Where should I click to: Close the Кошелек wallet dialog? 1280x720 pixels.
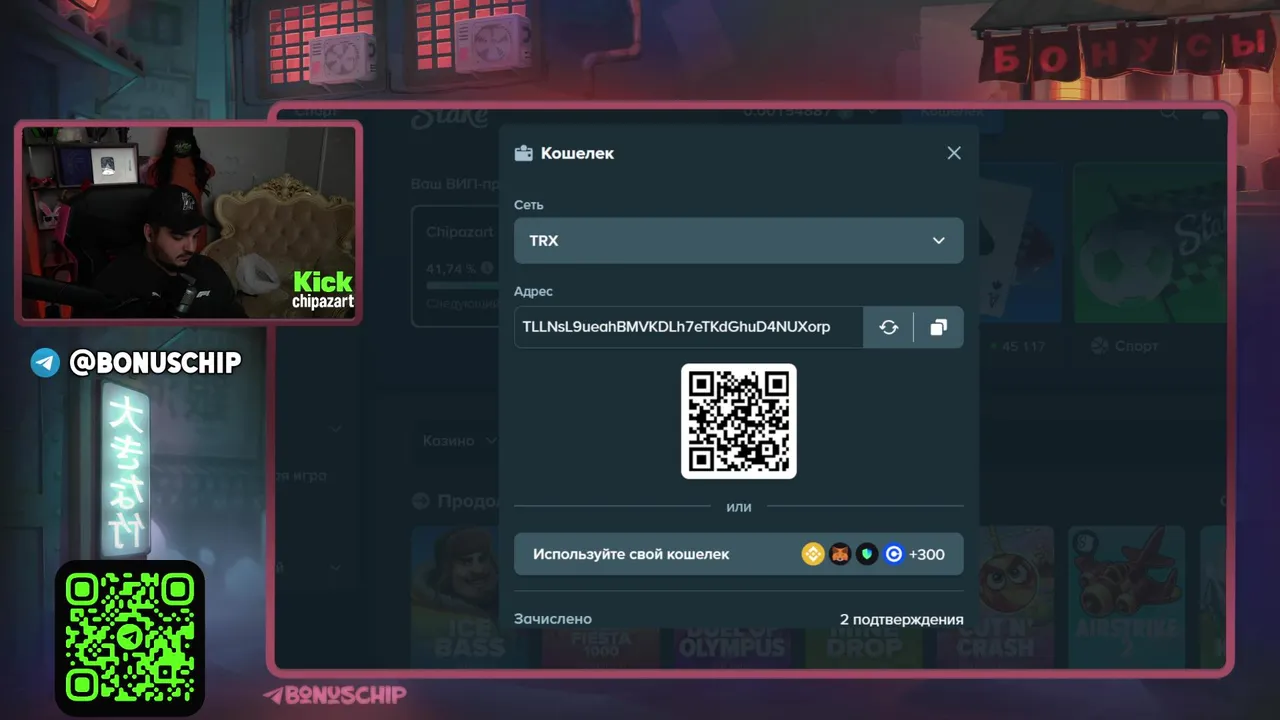click(x=954, y=153)
